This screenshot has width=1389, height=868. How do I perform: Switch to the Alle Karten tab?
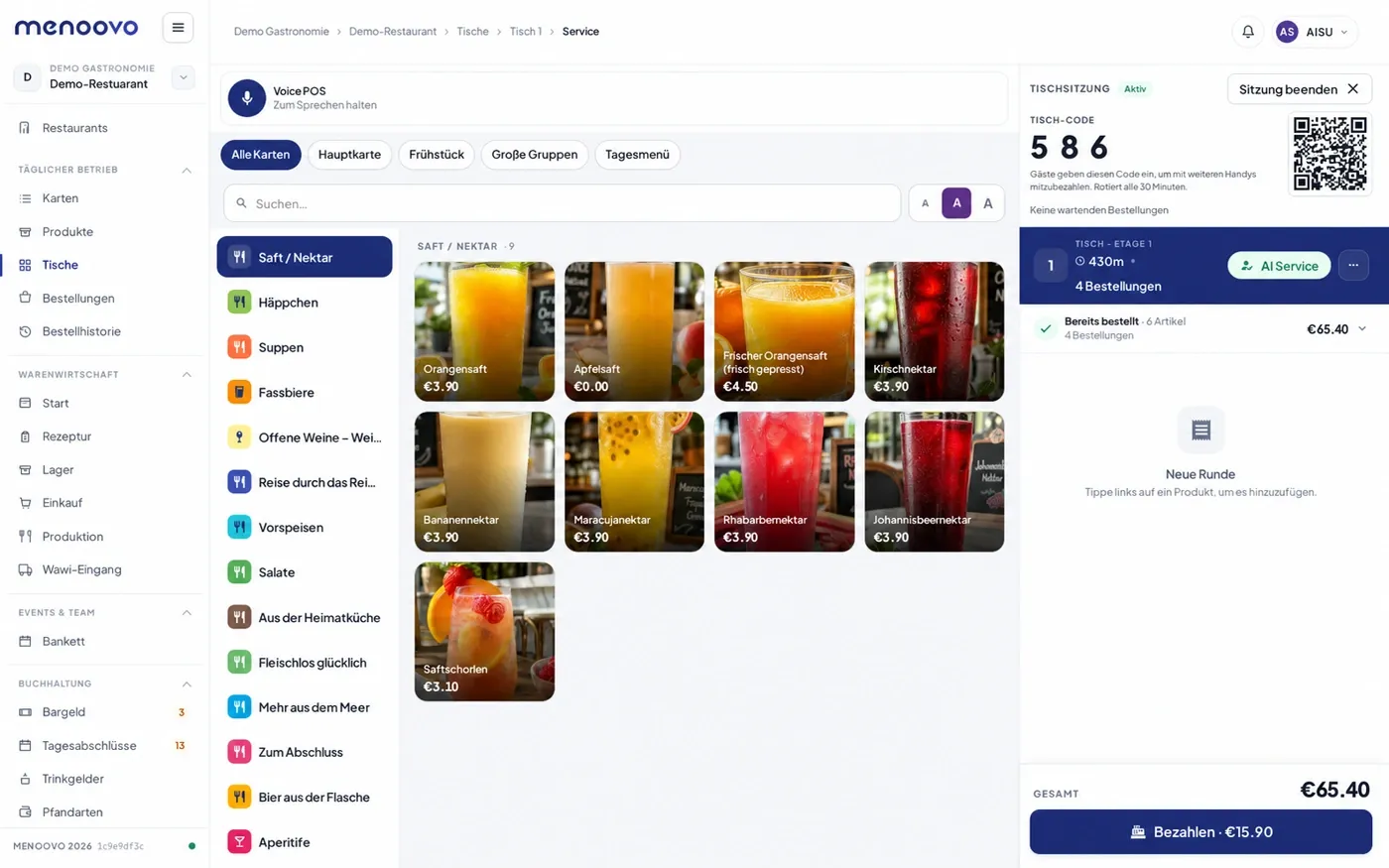pyautogui.click(x=261, y=155)
